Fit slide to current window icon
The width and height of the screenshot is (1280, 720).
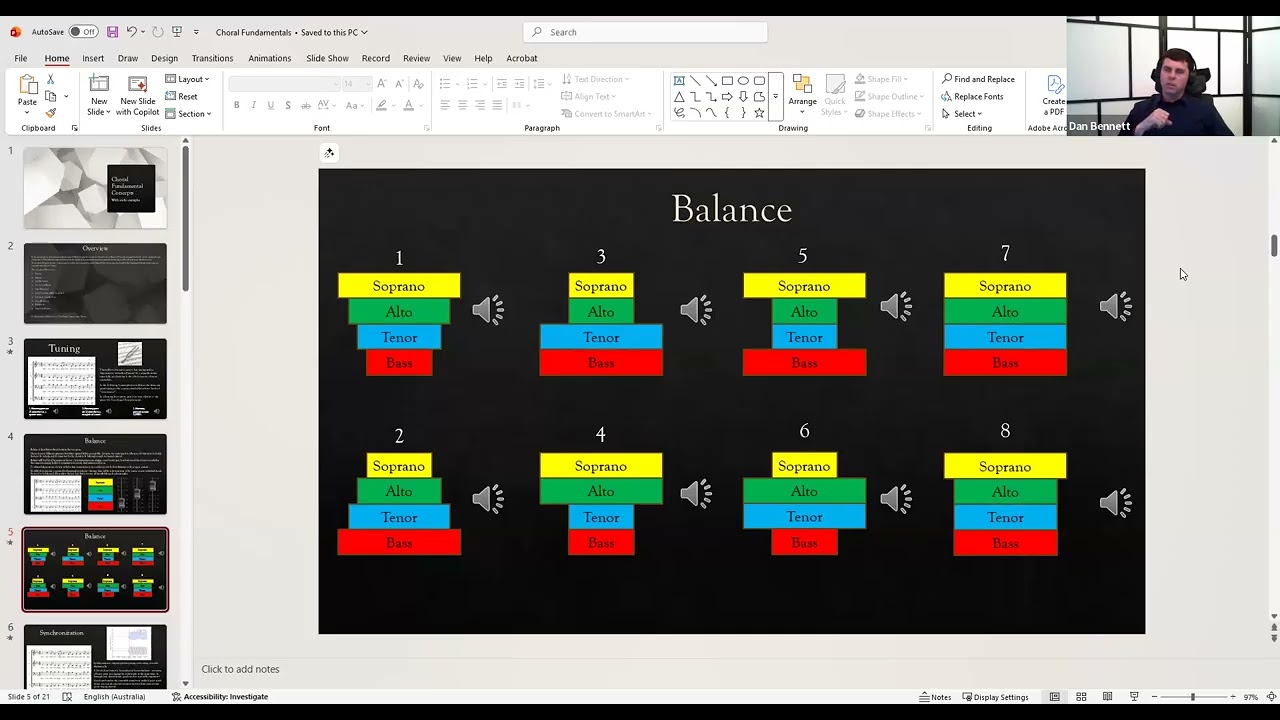[x=1271, y=697]
